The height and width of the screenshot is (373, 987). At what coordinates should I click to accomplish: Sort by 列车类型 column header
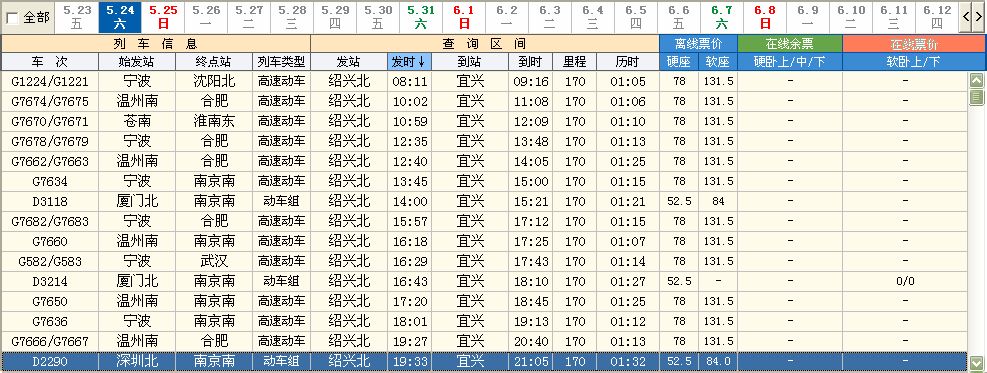(x=281, y=62)
